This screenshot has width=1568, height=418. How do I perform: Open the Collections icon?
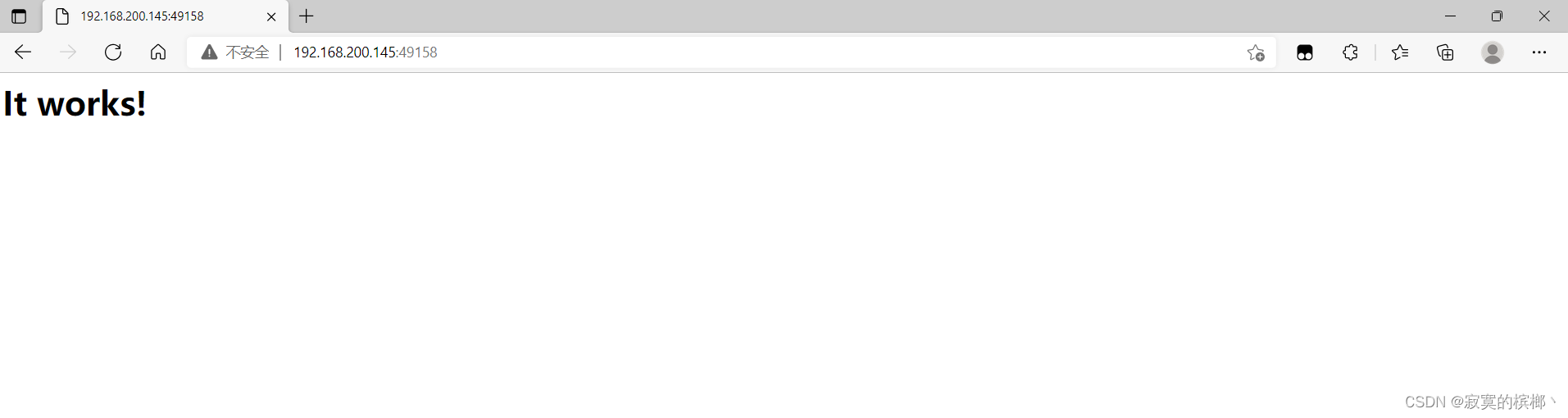point(1446,52)
